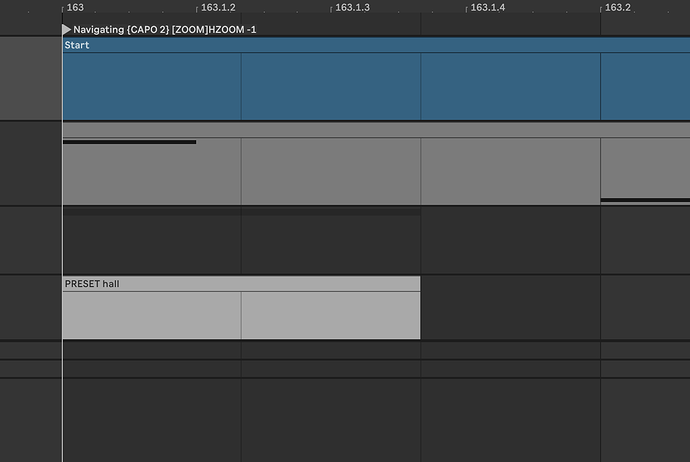This screenshot has height=462, width=690.
Task: Click ruler position 163.1.2
Action: pos(217,7)
